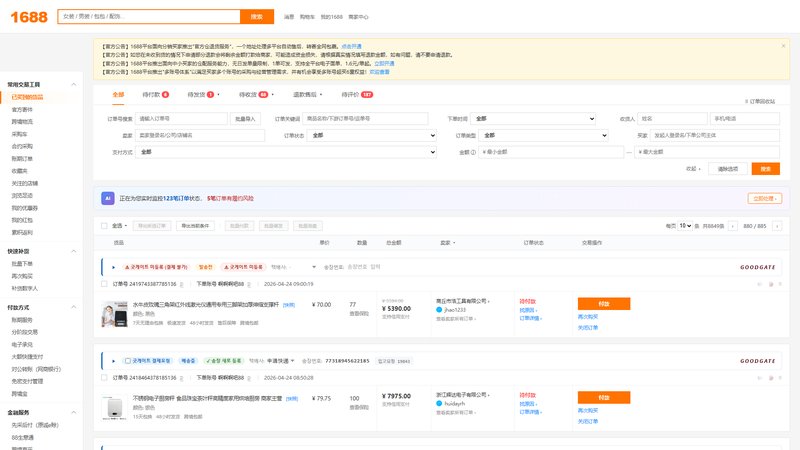The image size is (800, 450).
Task: Switch to the pending payment tab
Action: [155, 94]
